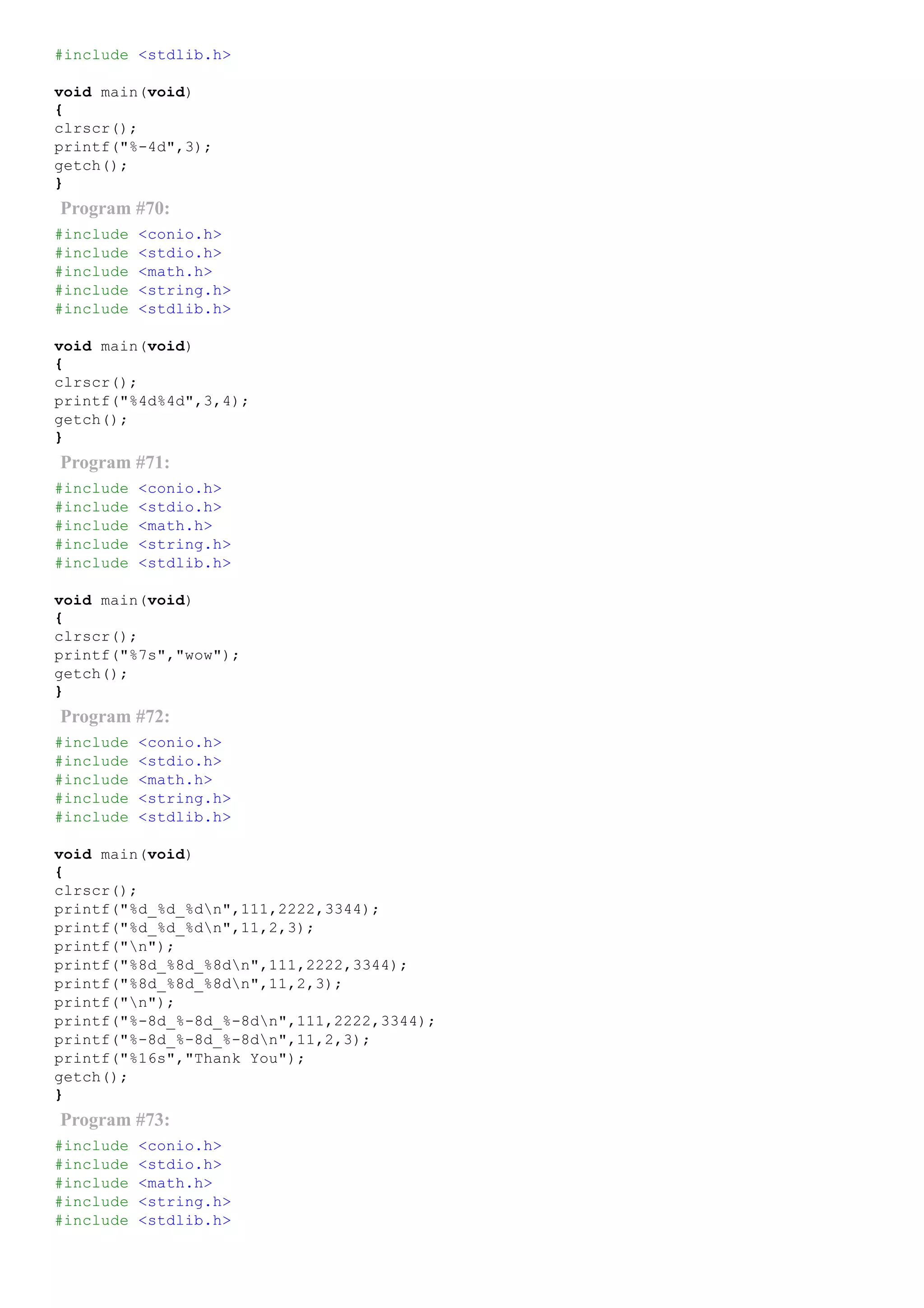Click #include <string.h> under Program #71

pyautogui.click(x=142, y=545)
